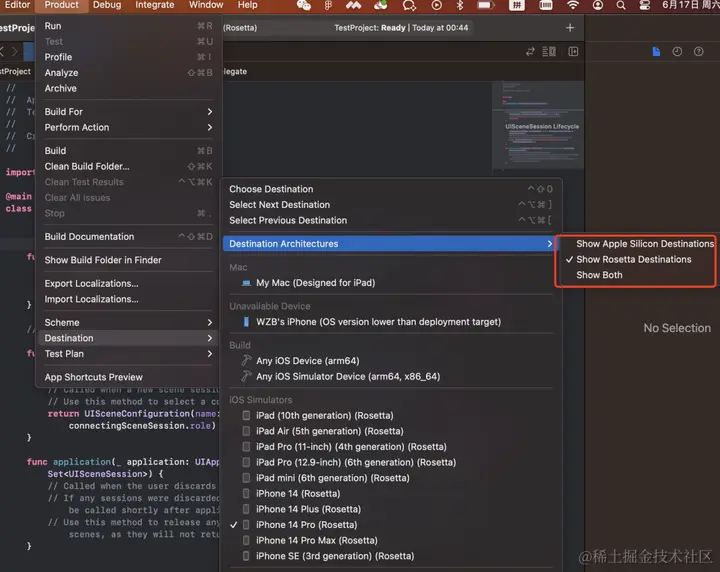Open the History inspector clock icon
Viewport: 720px width, 572px height.
pyautogui.click(x=677, y=51)
